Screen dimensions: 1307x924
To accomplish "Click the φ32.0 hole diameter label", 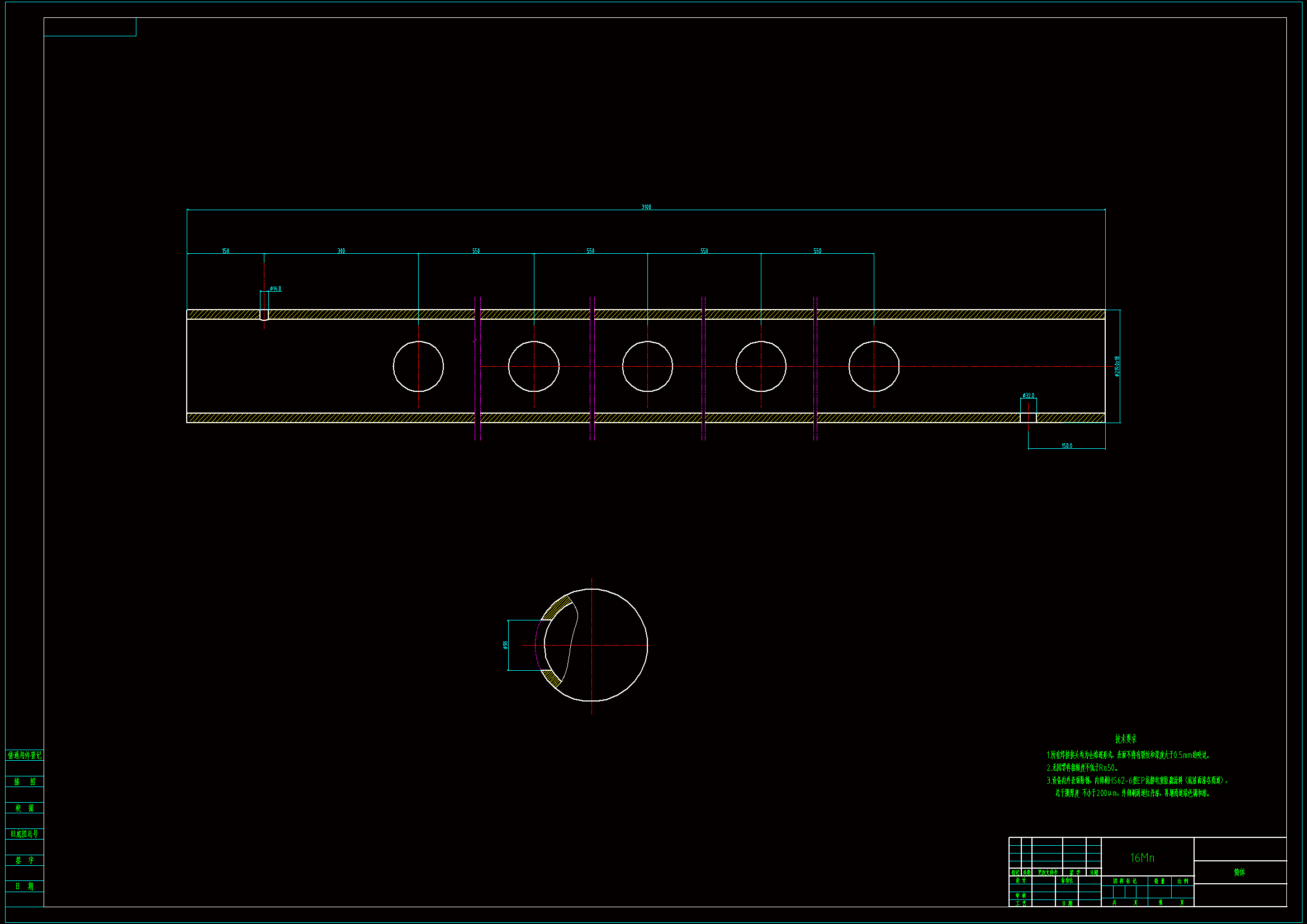I will coord(1028,395).
